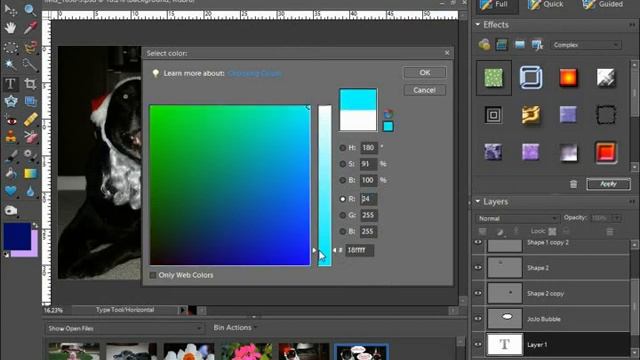Select the Lasso tool
This screenshot has height=360, width=640.
[x=30, y=47]
